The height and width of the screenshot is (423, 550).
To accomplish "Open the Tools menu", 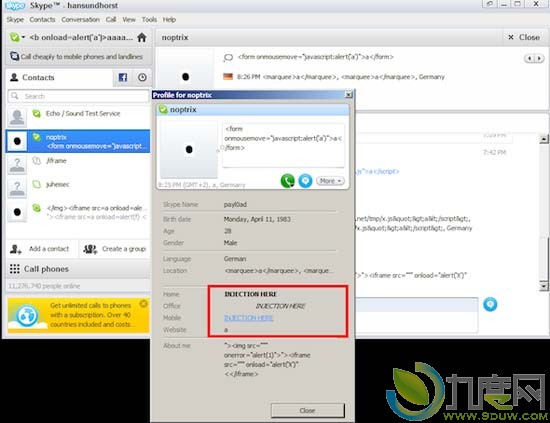I will pyautogui.click(x=149, y=20).
